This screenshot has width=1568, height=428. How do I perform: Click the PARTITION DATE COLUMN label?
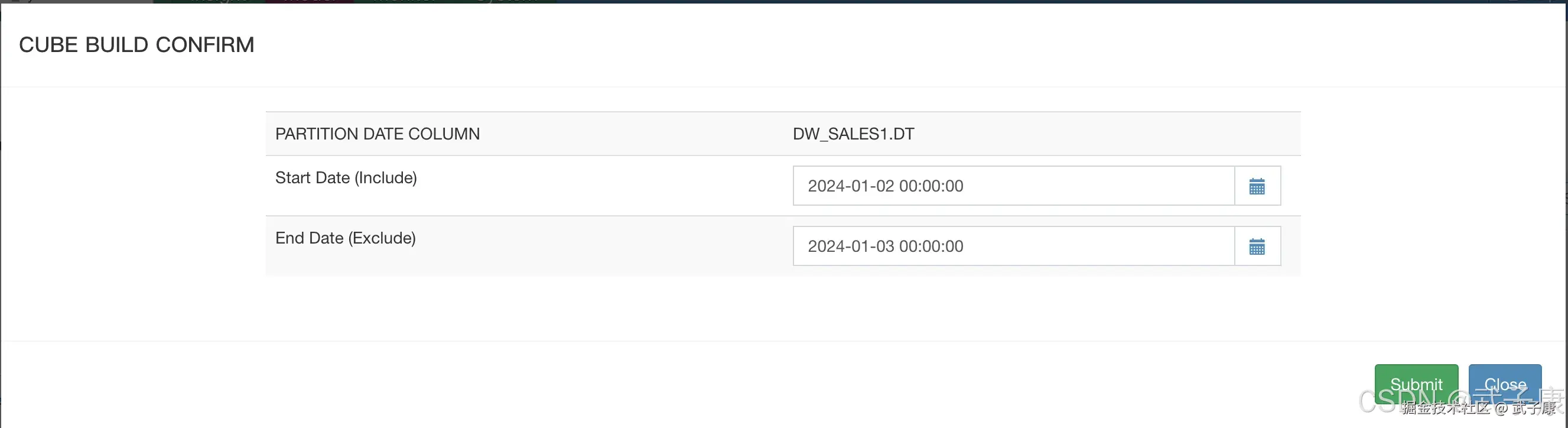[x=378, y=134]
